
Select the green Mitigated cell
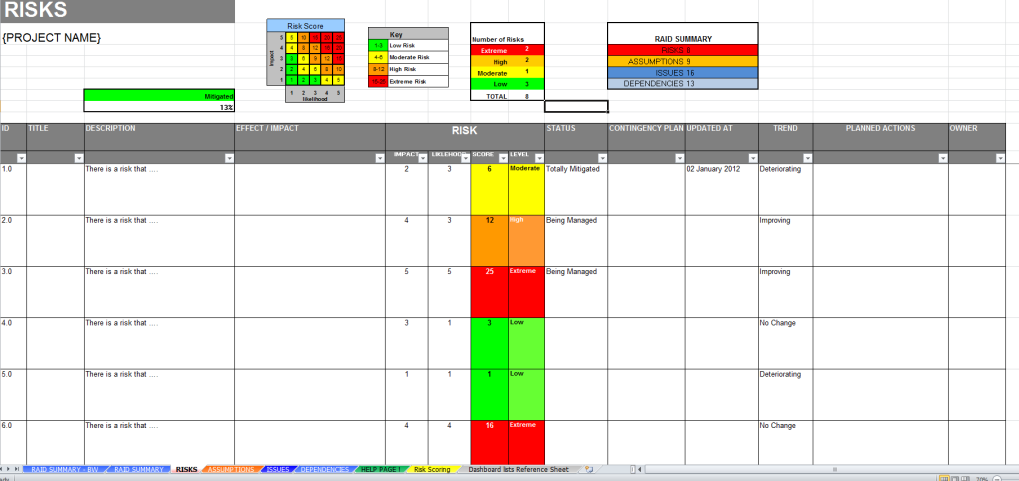[159, 96]
